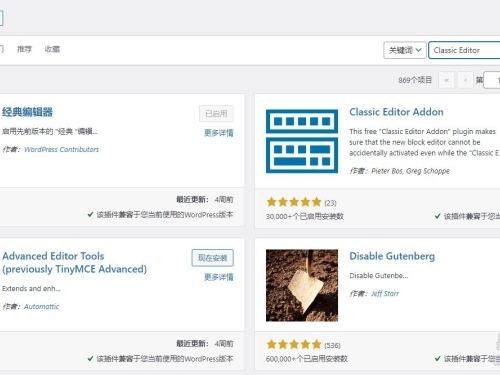Click the current page number field
Viewport: 500px width, 375px height.
coord(492,80)
